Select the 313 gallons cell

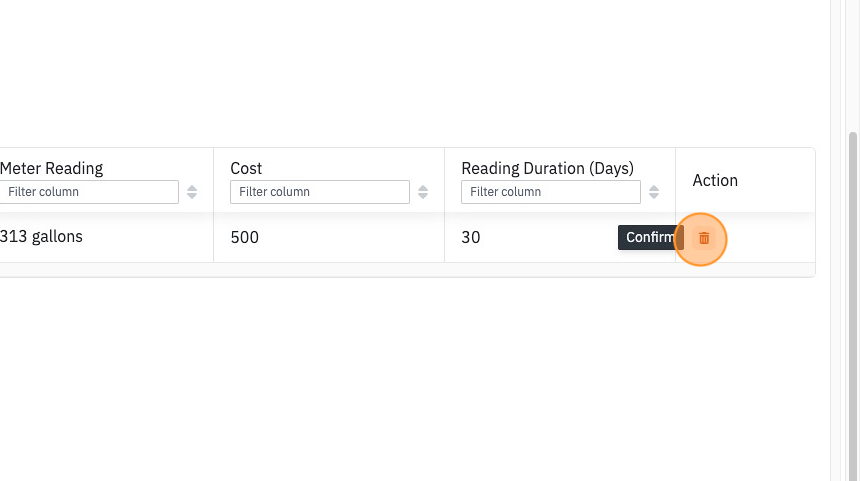click(x=41, y=236)
